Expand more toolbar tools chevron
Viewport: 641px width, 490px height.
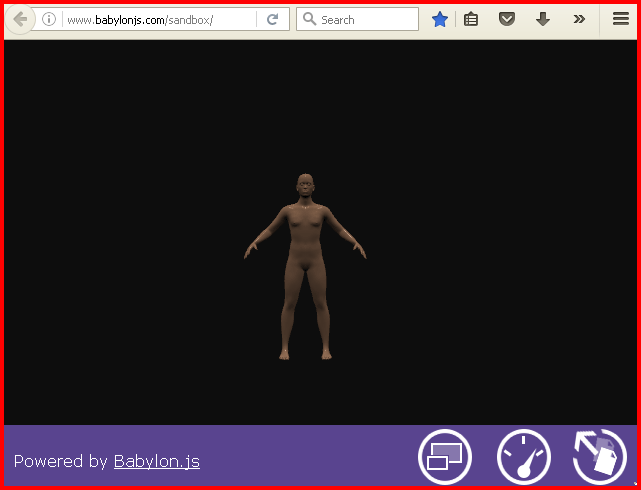click(579, 19)
